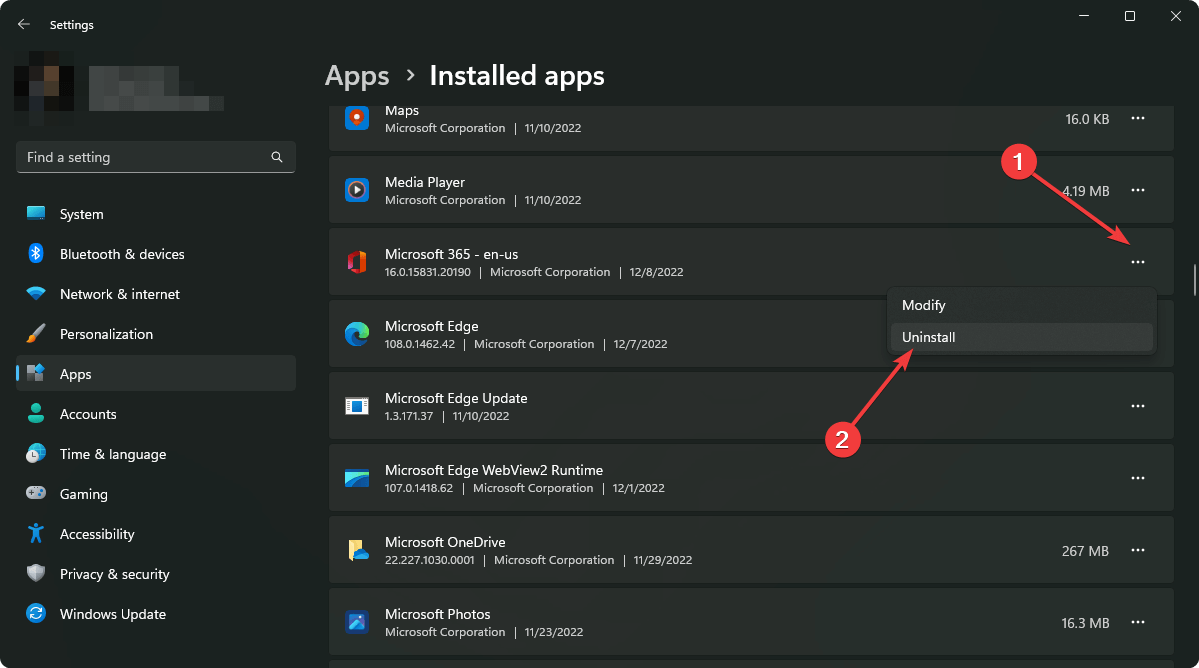
Task: Click the 16.3 MB Photos size
Action: (x=1085, y=623)
